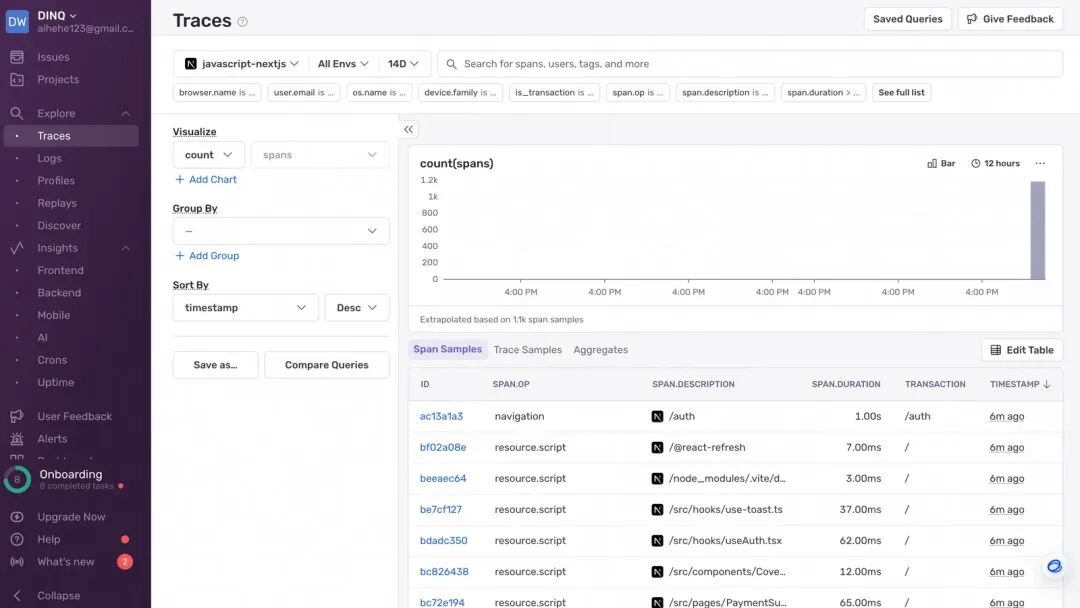Click the floating chat widget icon
The image size is (1080, 608).
click(x=1054, y=567)
